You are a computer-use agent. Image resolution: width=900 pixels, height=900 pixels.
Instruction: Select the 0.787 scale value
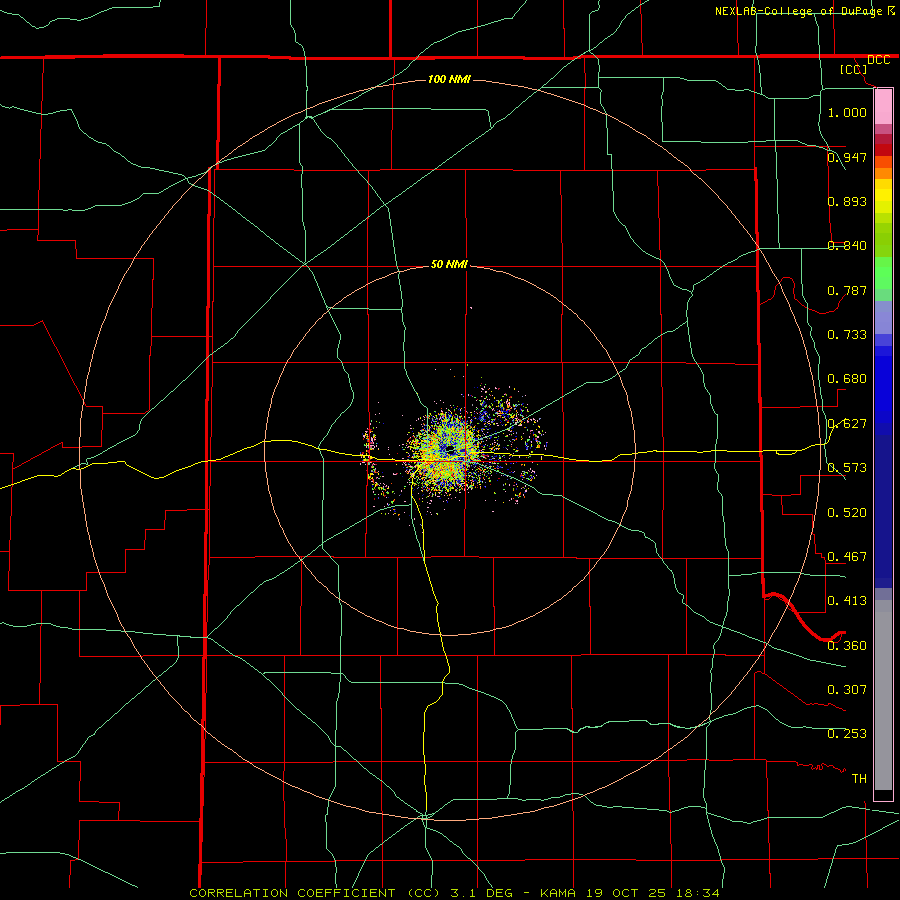[847, 290]
